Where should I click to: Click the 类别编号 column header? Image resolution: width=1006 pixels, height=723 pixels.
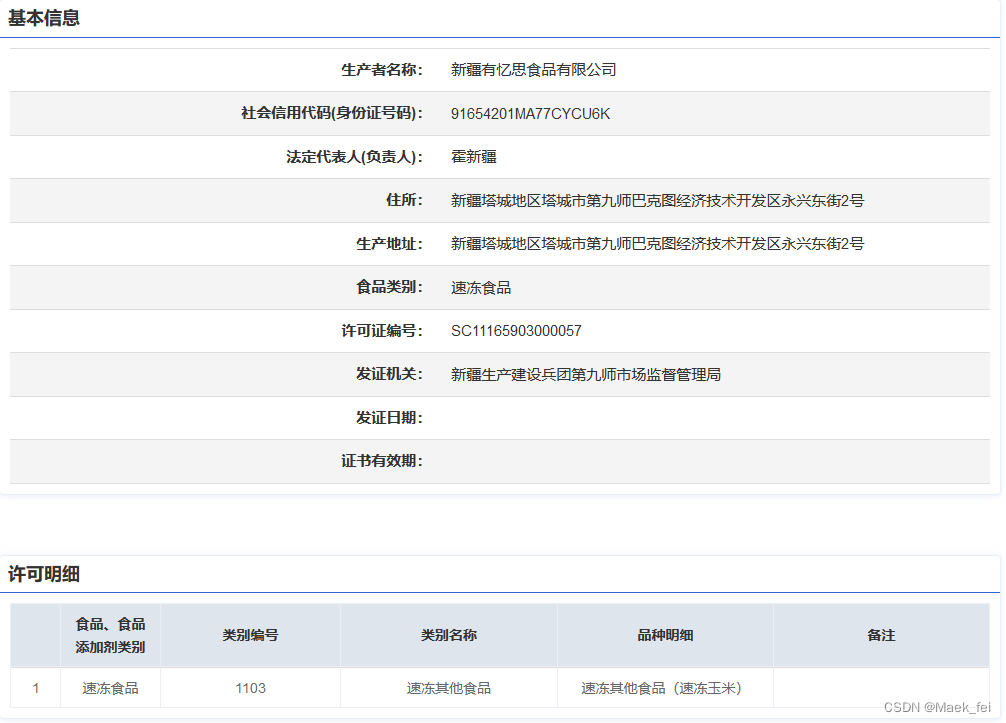tap(250, 635)
